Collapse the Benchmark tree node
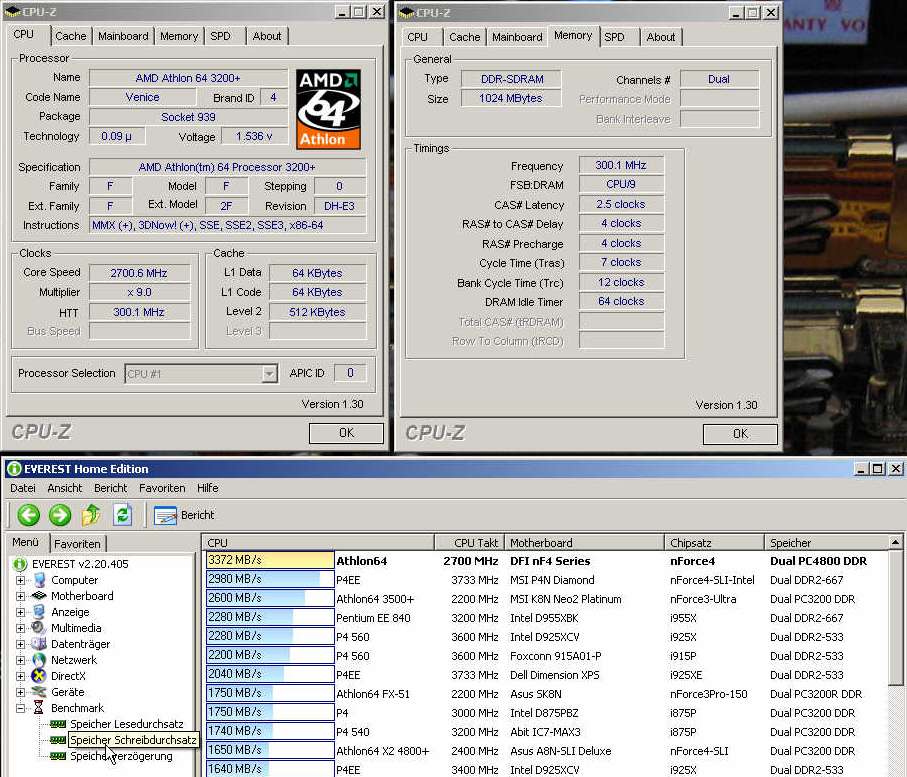907x777 pixels. coord(20,708)
